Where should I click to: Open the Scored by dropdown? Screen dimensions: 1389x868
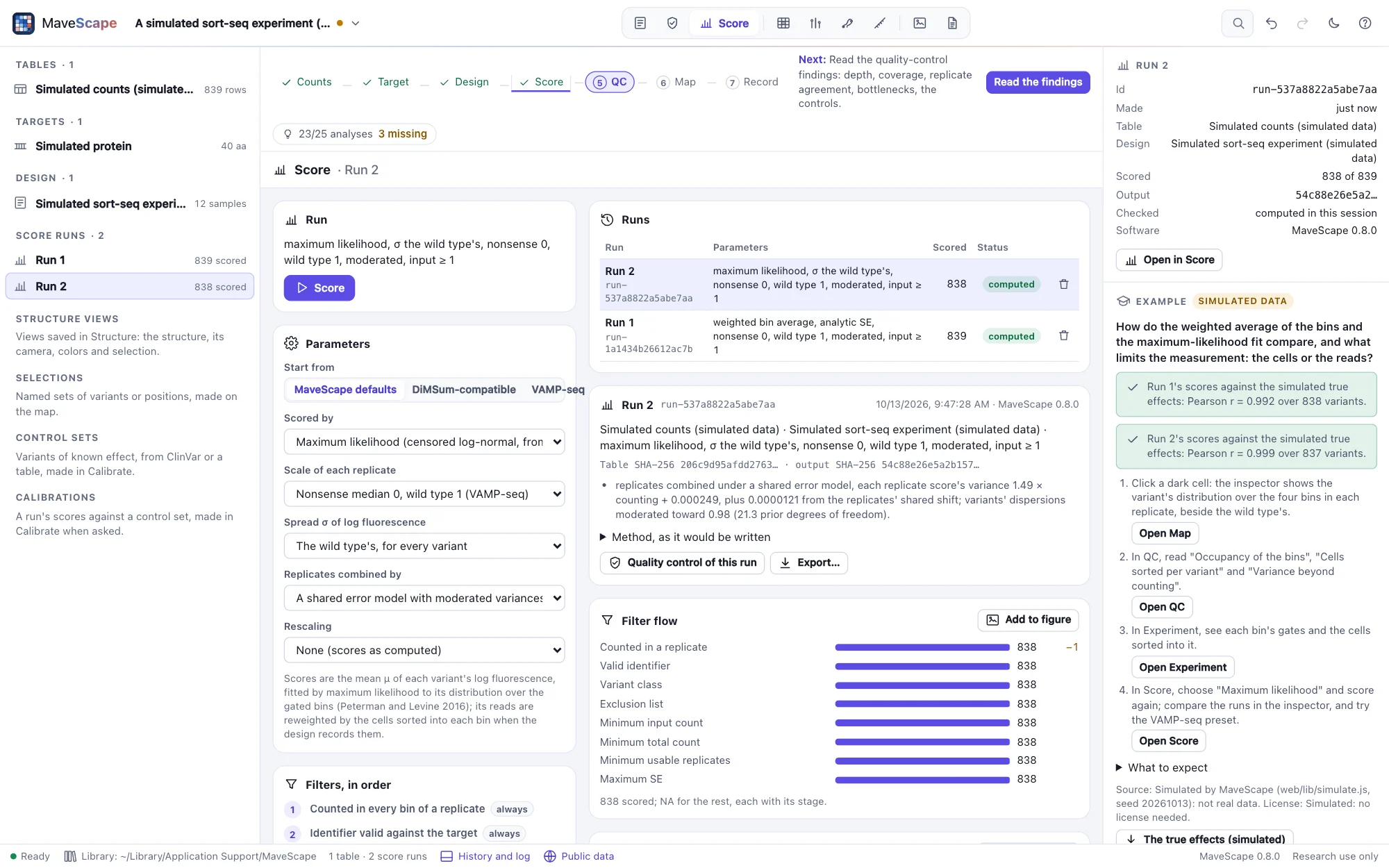[x=424, y=442]
